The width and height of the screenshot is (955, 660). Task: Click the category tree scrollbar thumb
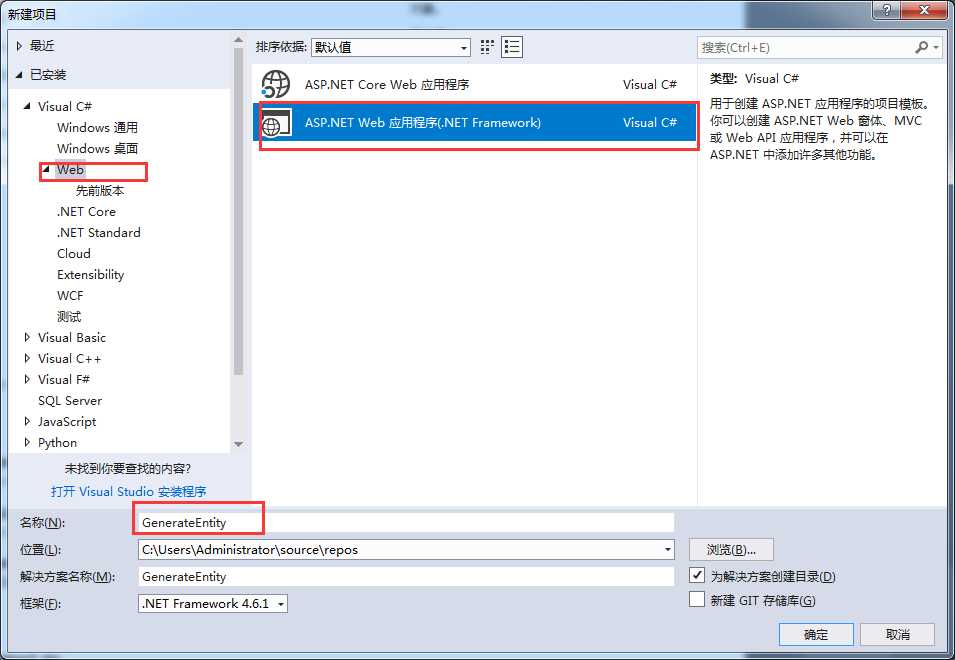coord(238,211)
